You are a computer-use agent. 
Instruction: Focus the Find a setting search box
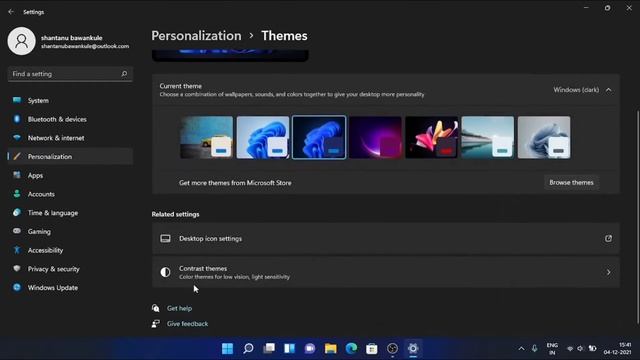pyautogui.click(x=70, y=74)
